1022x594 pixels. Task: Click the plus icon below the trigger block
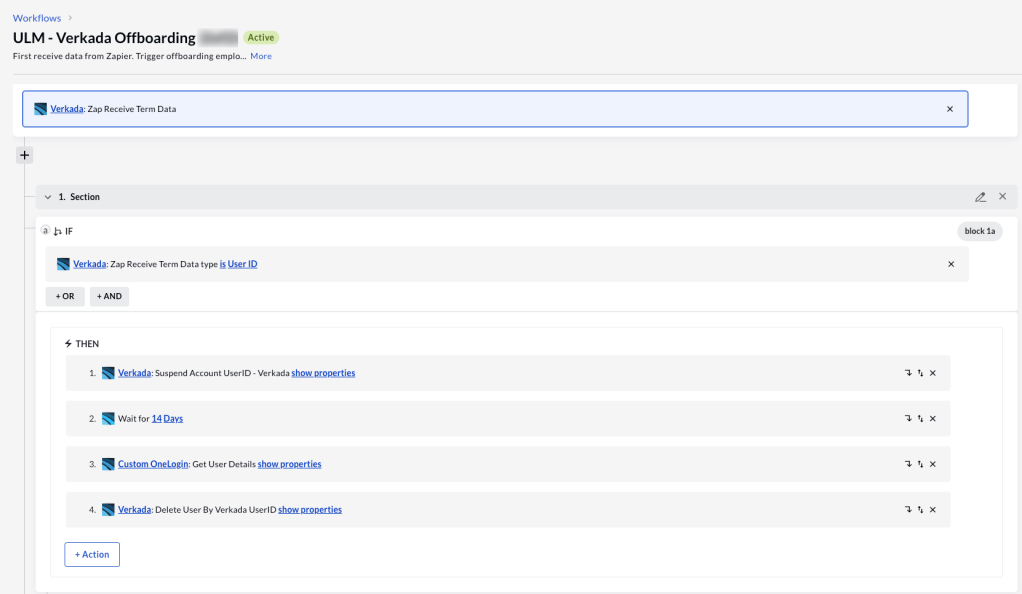point(25,155)
